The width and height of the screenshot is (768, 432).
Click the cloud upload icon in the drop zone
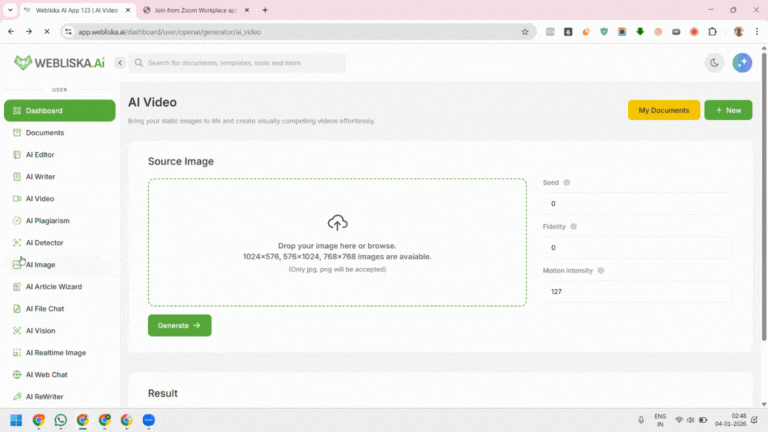coord(337,222)
